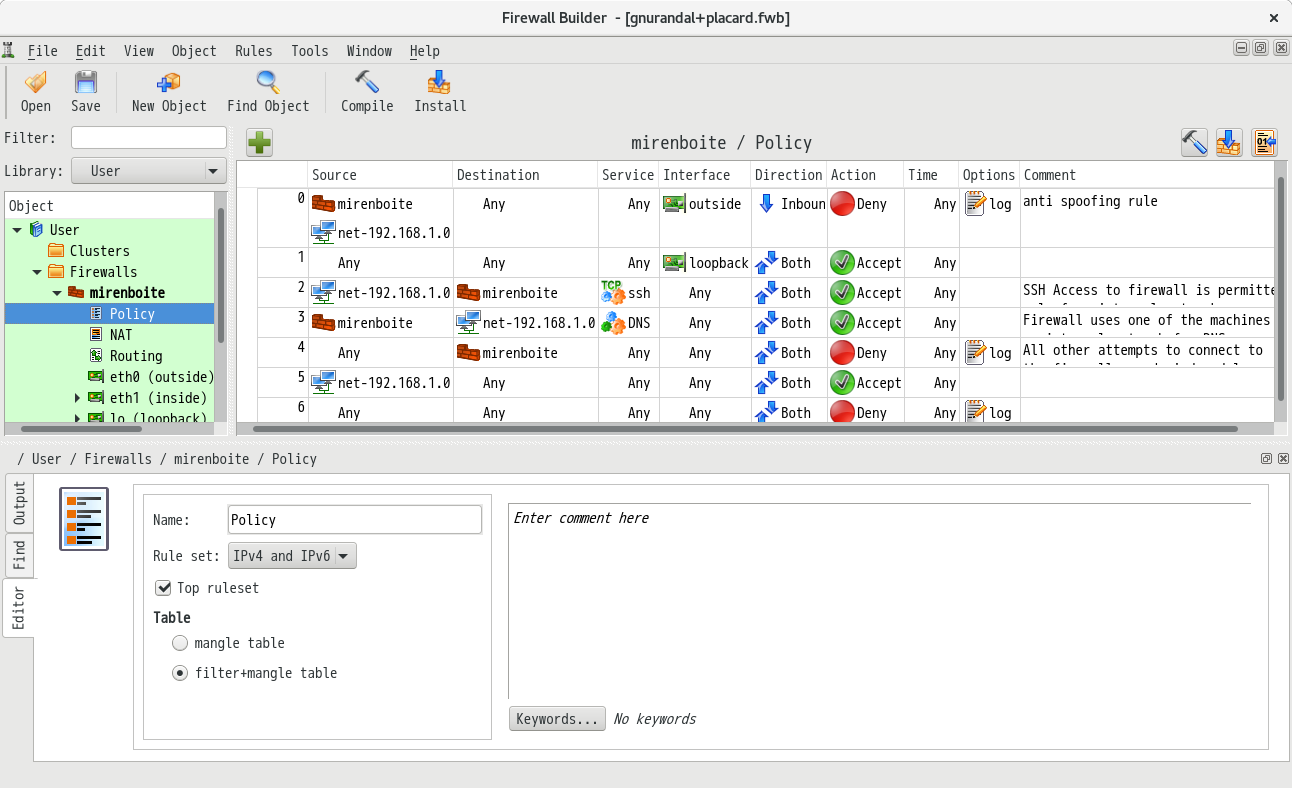Screen dimensions: 1292x788
Task: Collapse the Firewalls folder
Action: pos(37,272)
